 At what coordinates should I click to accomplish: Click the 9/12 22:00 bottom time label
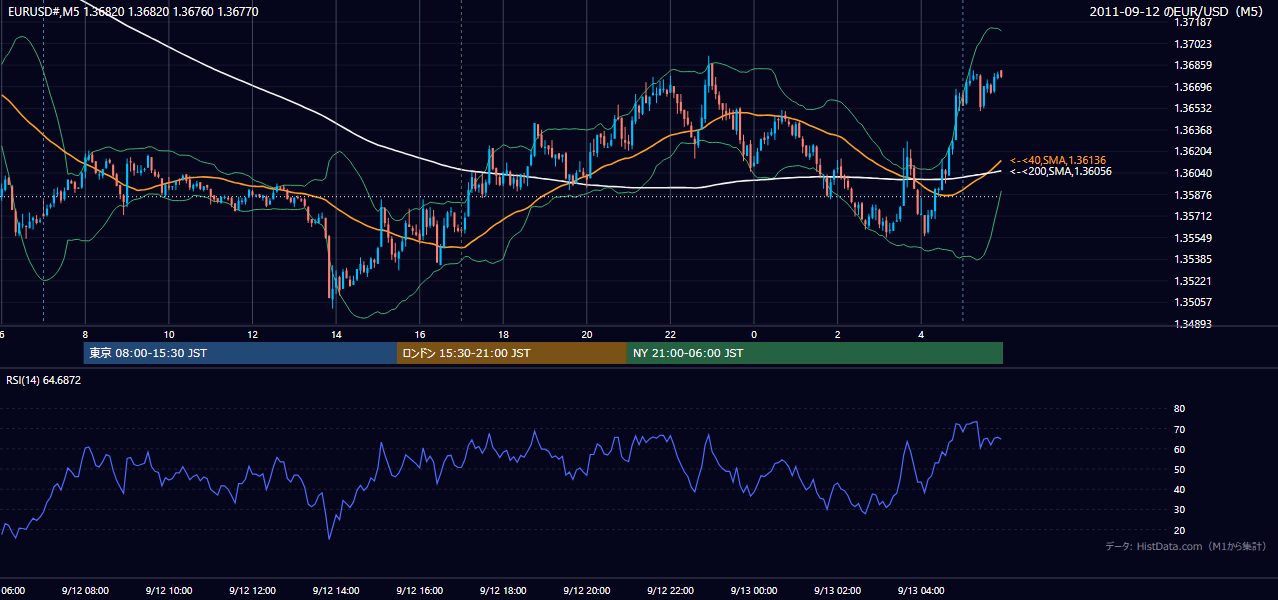click(x=670, y=591)
